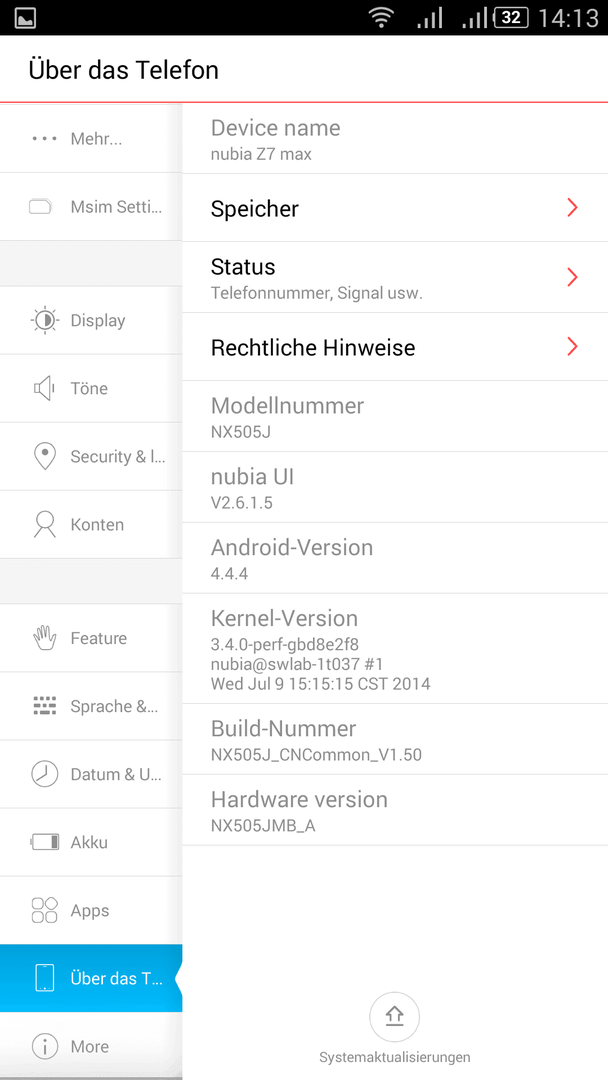Tap the four-squares icon beside Apps
The width and height of the screenshot is (608, 1080).
pos(45,910)
